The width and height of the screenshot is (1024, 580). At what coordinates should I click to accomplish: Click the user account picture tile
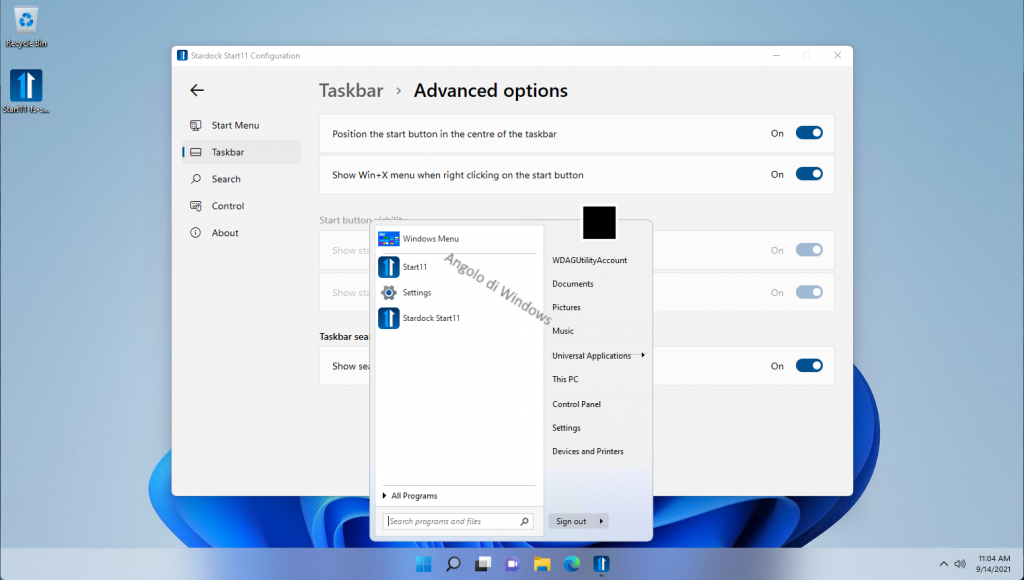click(598, 222)
